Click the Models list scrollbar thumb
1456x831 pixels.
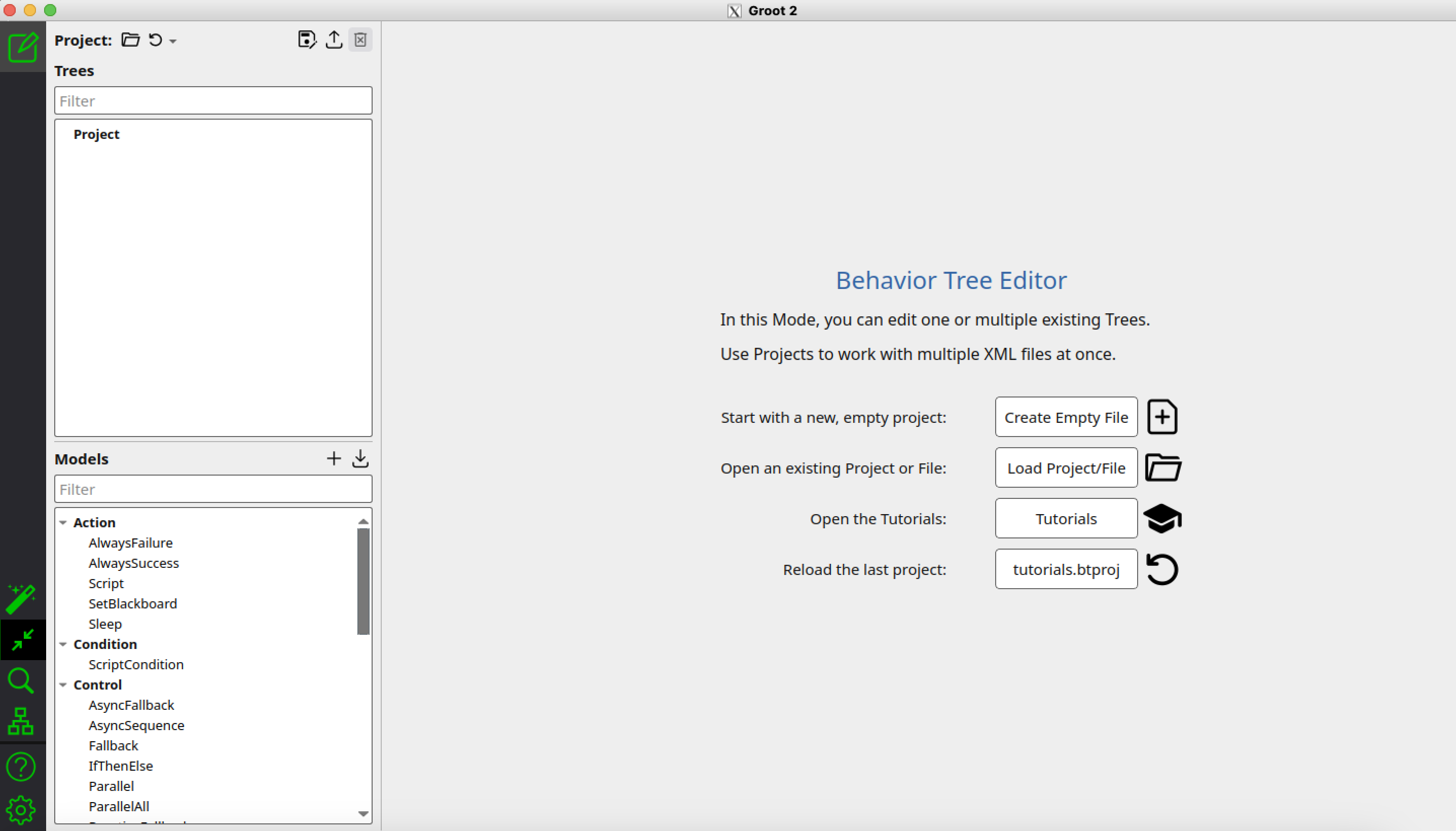pos(363,581)
